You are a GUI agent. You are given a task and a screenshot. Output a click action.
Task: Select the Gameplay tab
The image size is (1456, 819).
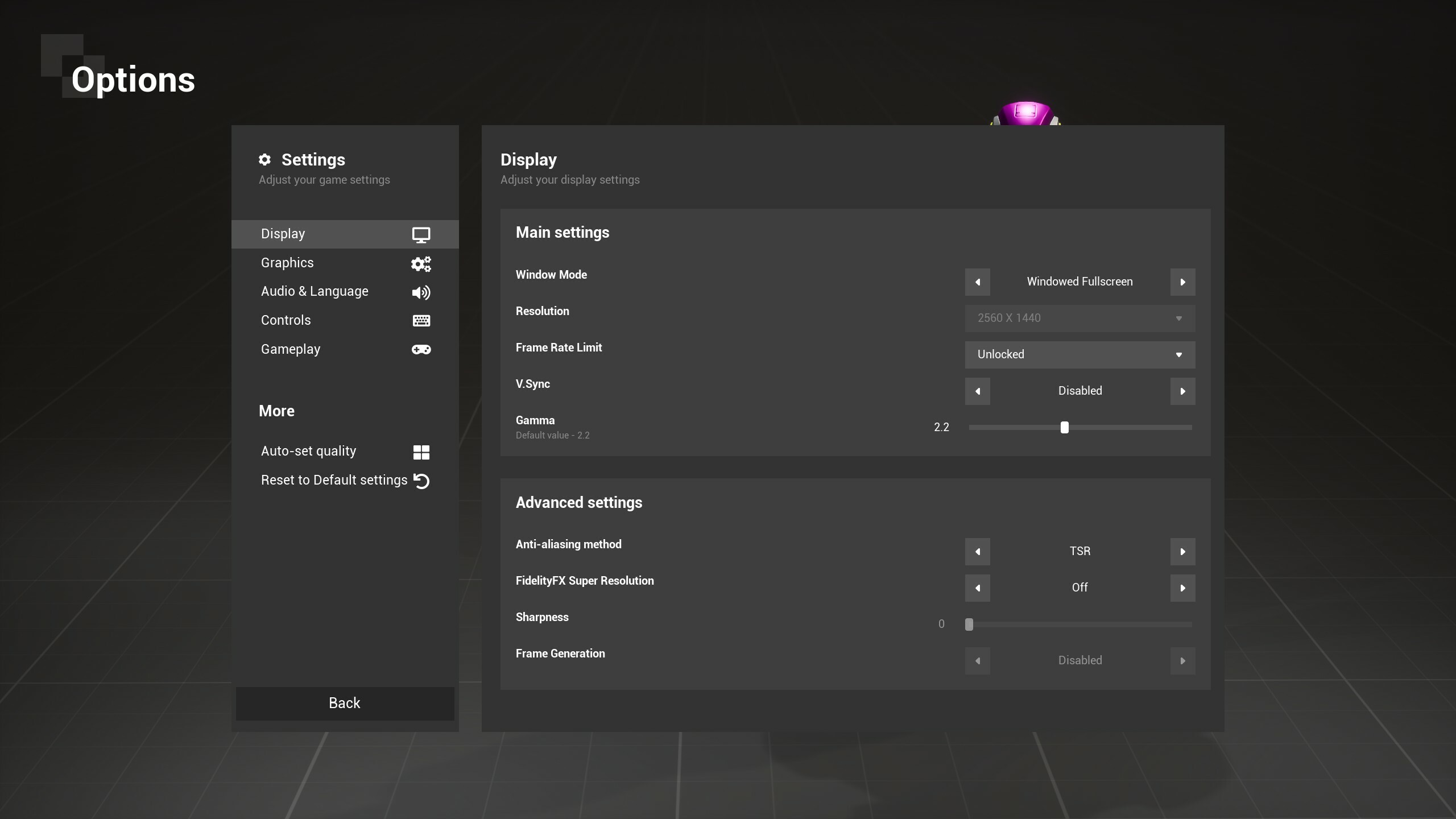coord(345,349)
